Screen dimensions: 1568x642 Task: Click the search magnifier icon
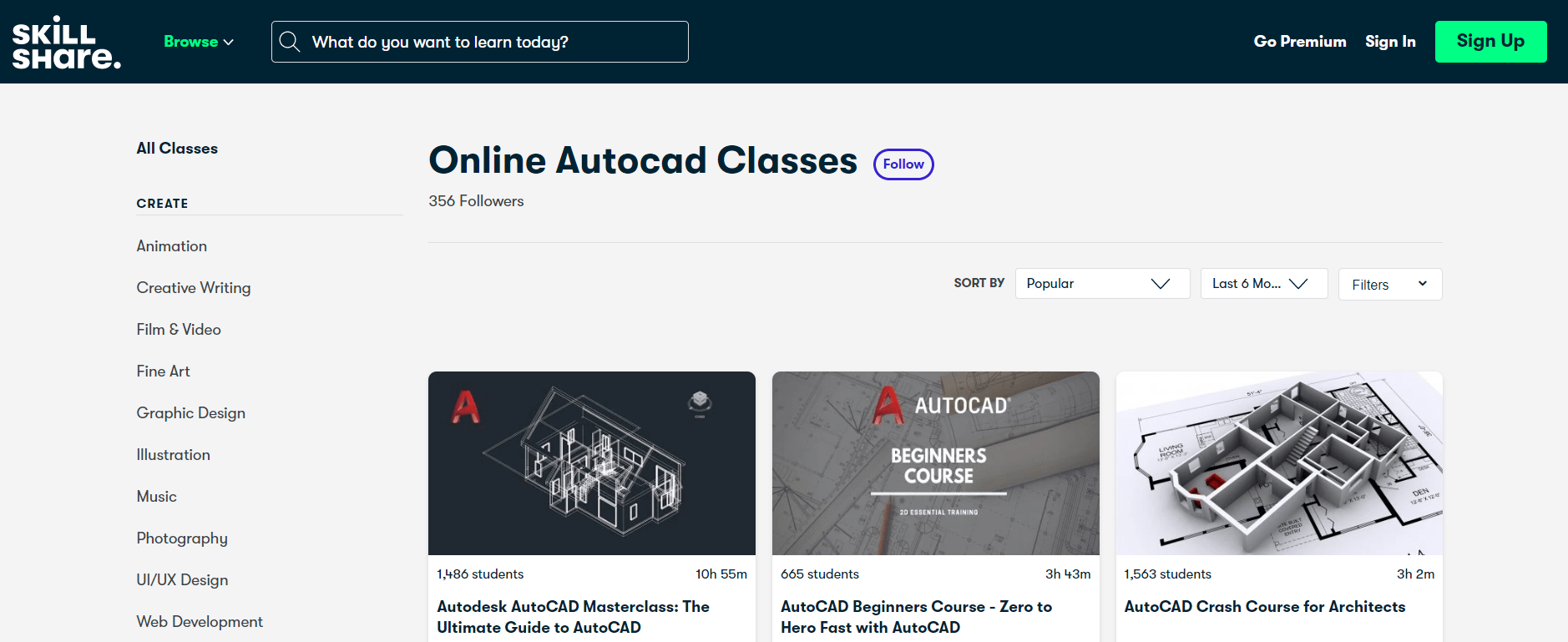(x=290, y=42)
